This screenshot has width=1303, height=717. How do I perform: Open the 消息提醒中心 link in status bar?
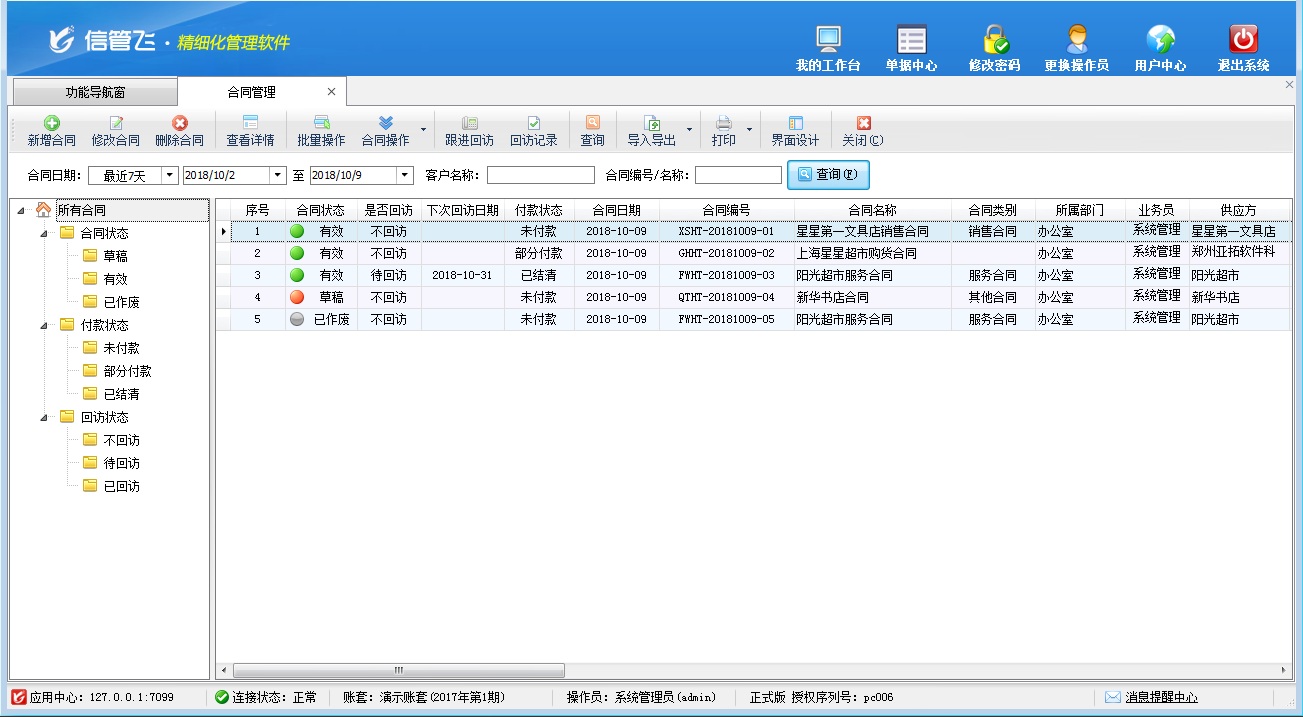[1160, 697]
